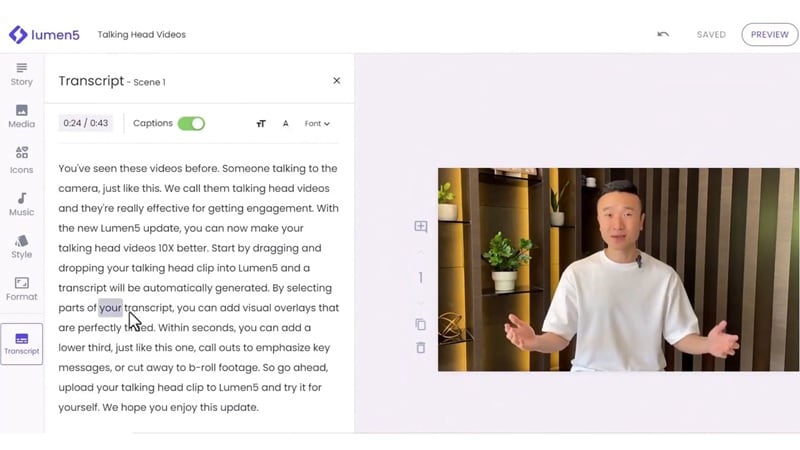Click "10X" in the transcript
Viewport: 800px width, 450px height.
point(166,248)
